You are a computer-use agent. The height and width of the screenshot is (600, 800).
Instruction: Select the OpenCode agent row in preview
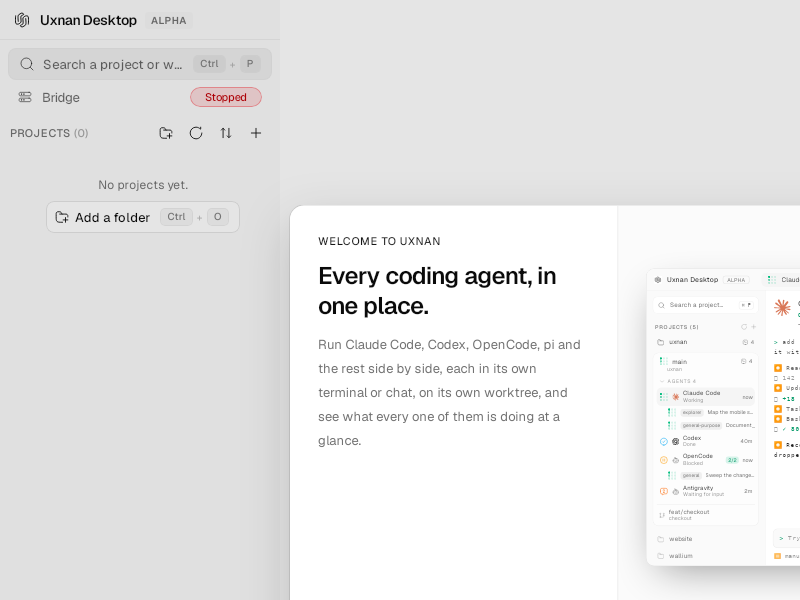tap(706, 460)
